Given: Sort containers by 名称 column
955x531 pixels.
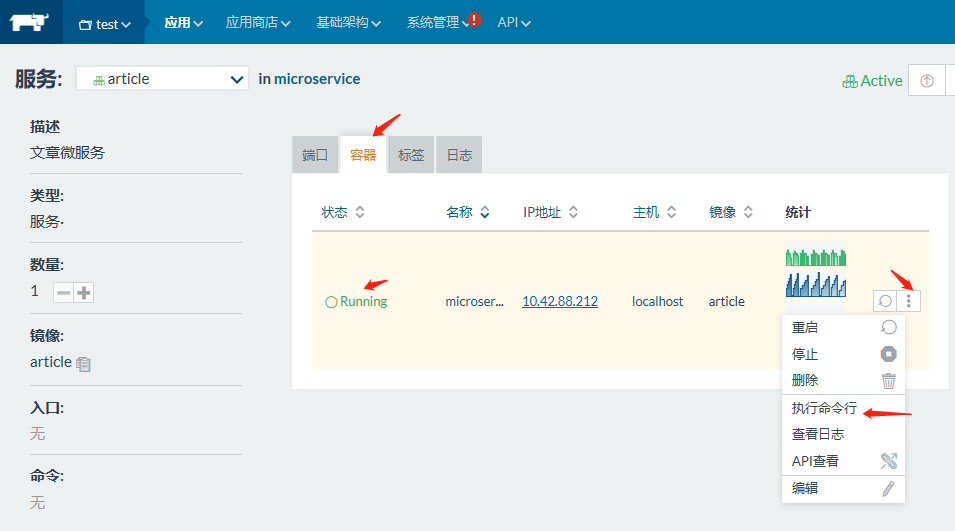Looking at the screenshot, I should (467, 212).
